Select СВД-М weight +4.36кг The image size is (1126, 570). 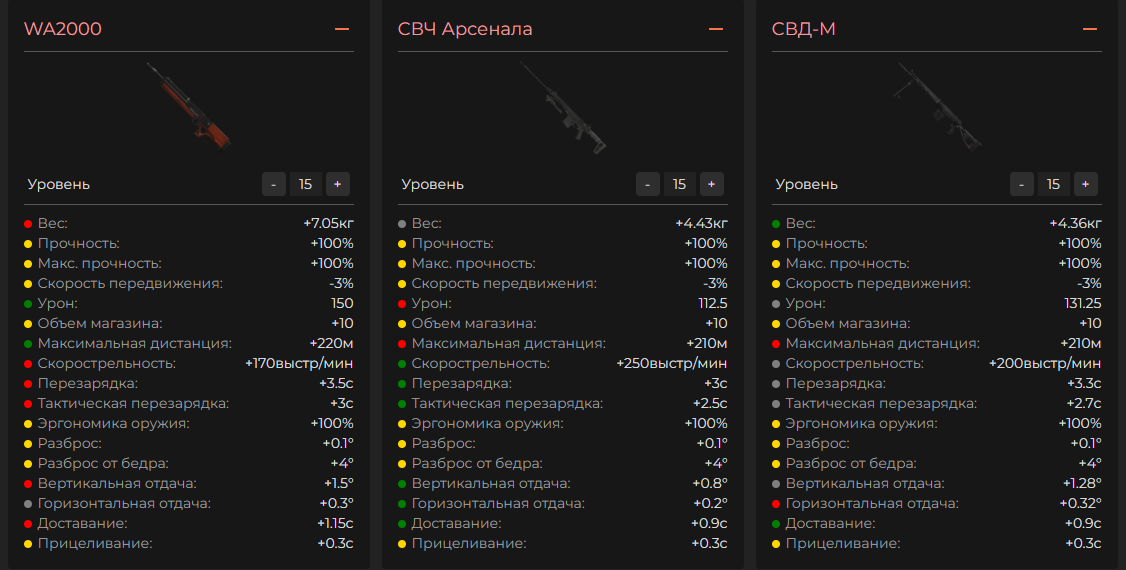pos(1076,223)
